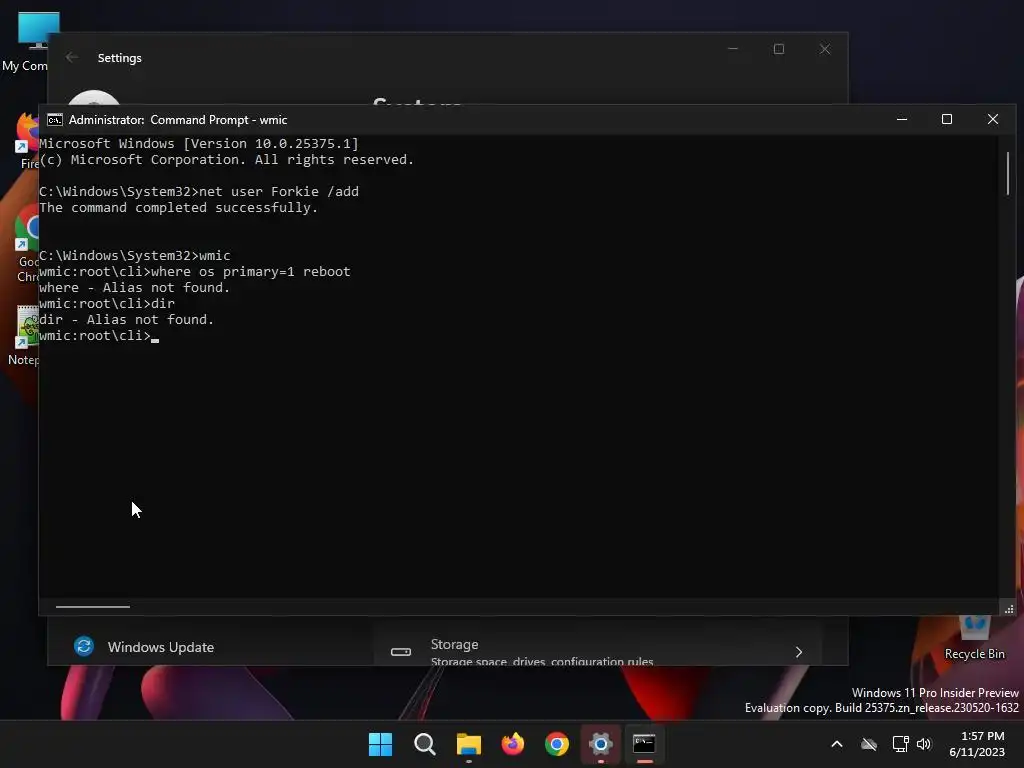Select Recycle Bin desktop icon
The image size is (1024, 768).
974,639
